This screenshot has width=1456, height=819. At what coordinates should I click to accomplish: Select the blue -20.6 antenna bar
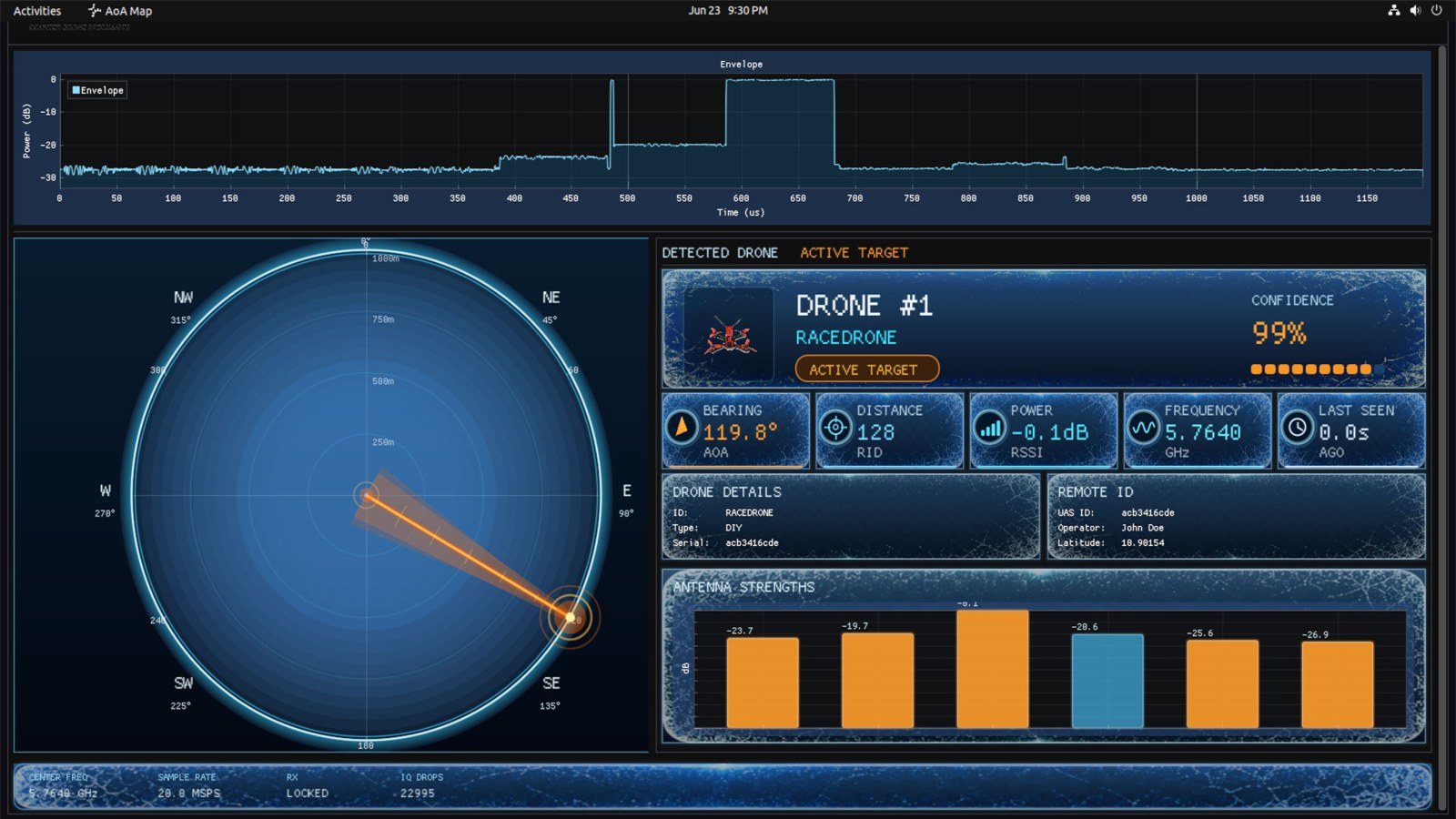pos(1107,681)
